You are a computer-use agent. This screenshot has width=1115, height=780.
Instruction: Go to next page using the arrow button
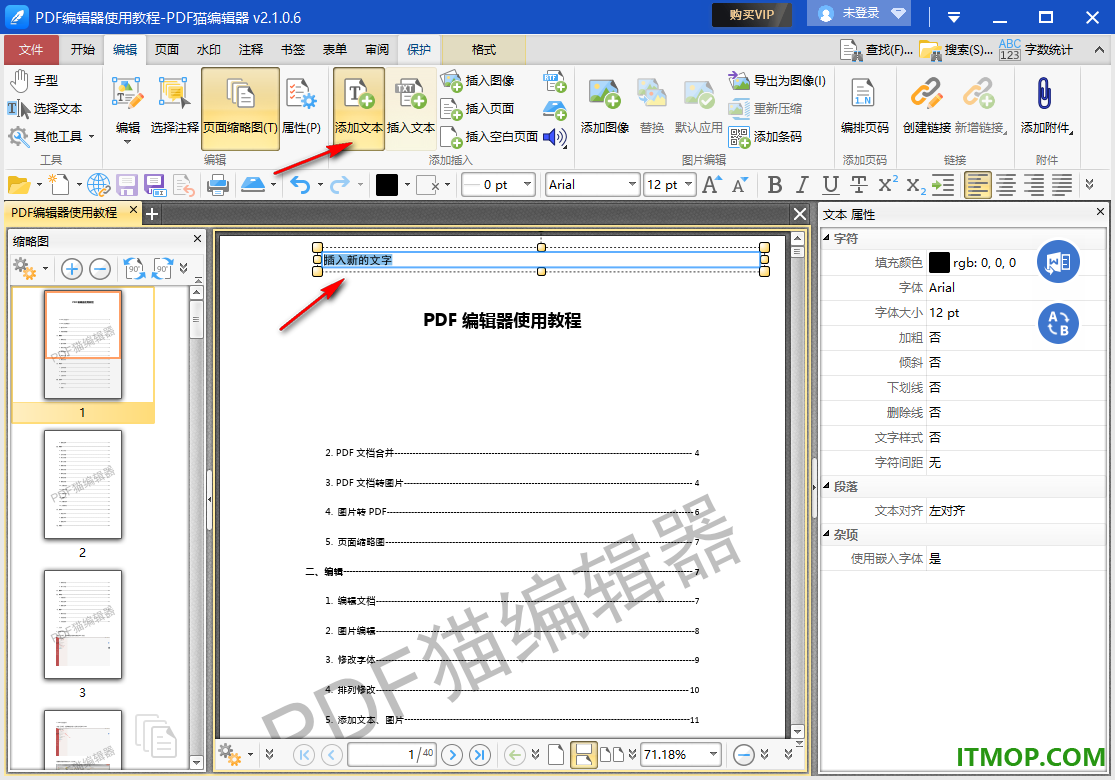452,754
